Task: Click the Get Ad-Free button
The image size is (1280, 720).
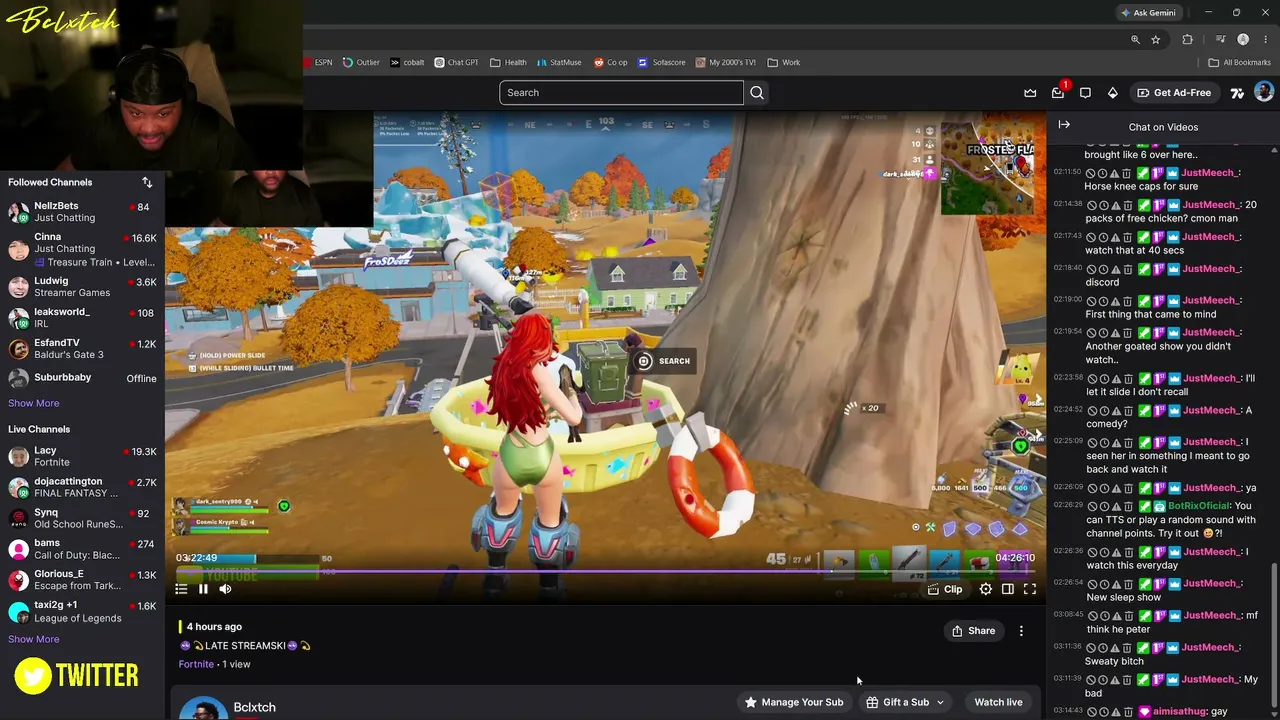Action: tap(1174, 93)
